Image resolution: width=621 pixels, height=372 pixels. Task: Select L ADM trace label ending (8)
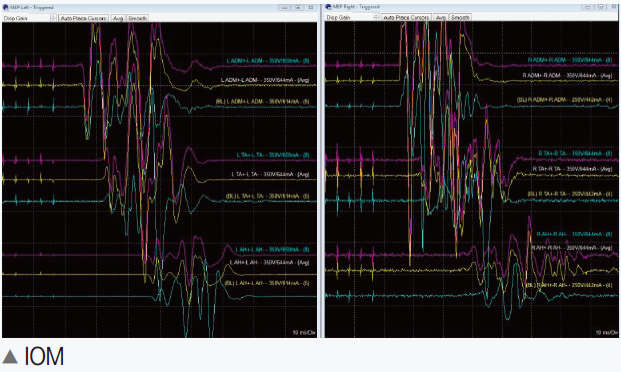point(268,61)
